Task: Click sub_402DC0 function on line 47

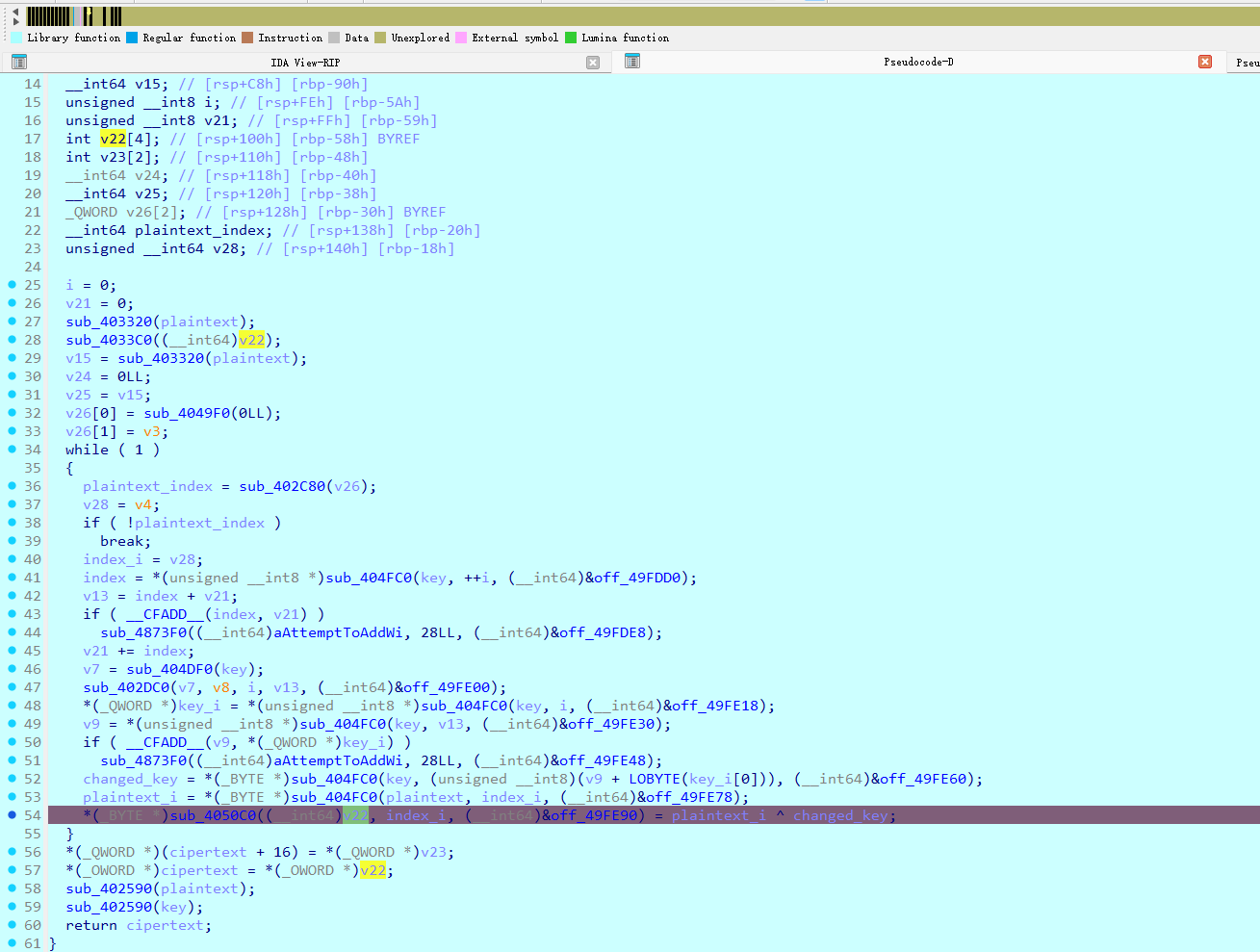Action: tap(126, 687)
